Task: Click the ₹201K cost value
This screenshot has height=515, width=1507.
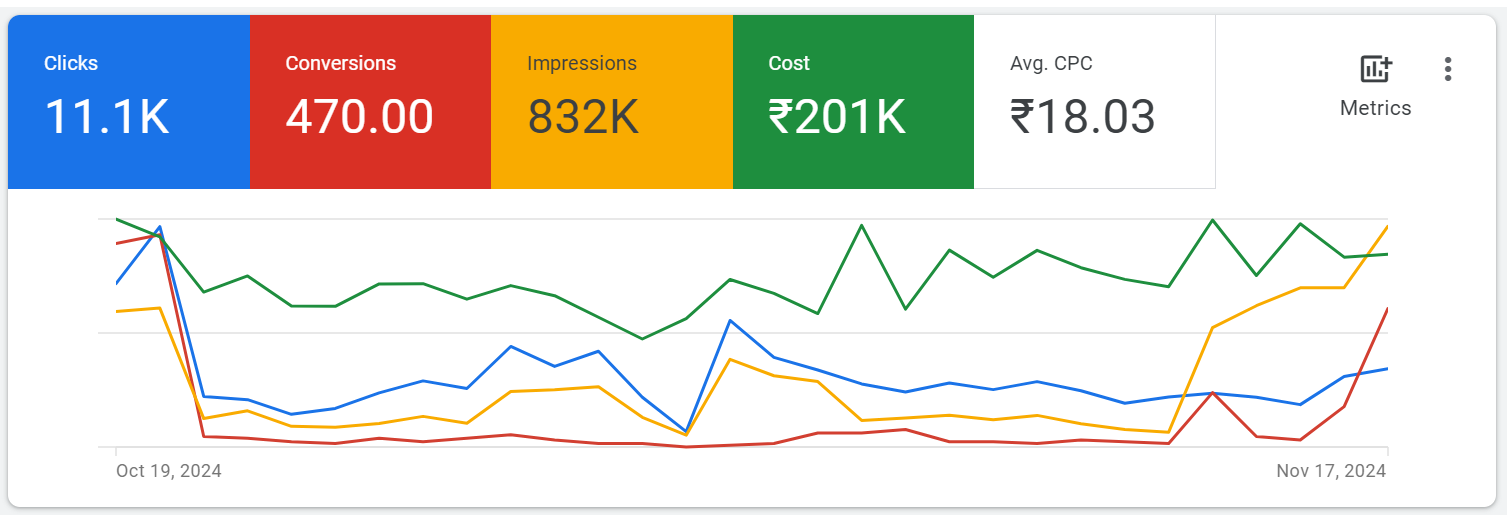Action: (x=837, y=117)
